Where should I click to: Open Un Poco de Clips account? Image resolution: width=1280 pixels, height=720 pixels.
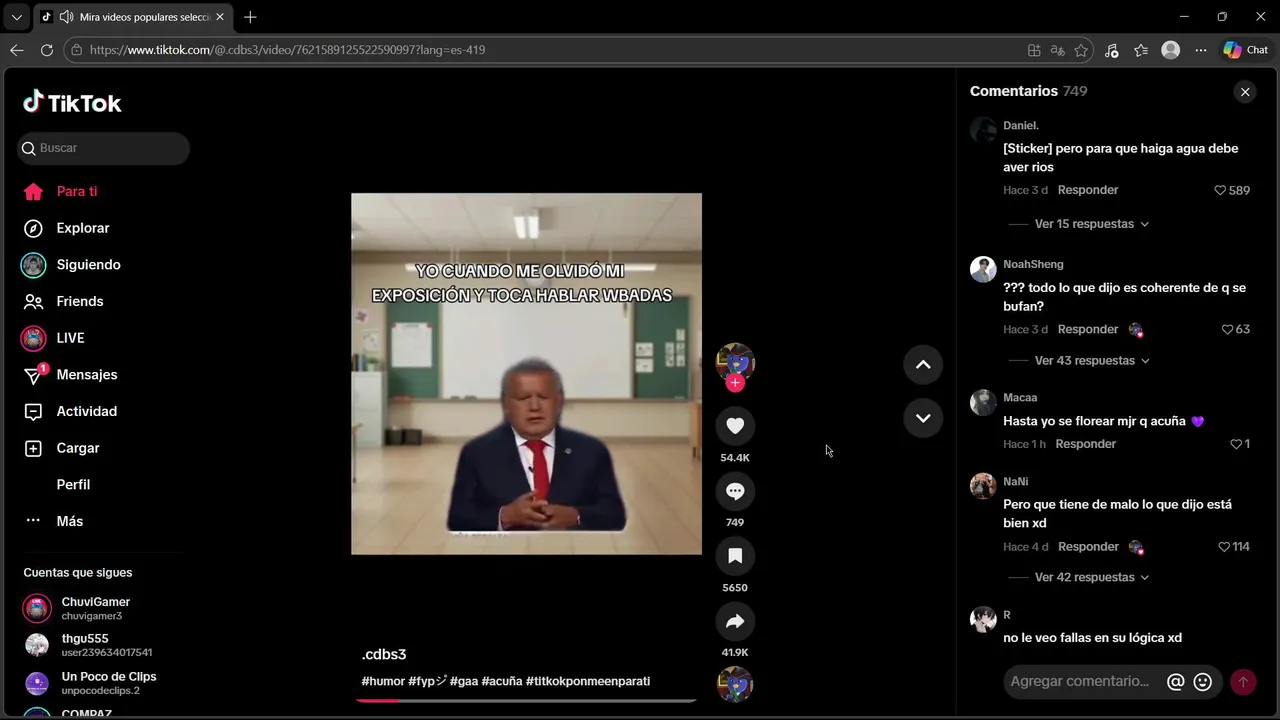[x=95, y=683]
